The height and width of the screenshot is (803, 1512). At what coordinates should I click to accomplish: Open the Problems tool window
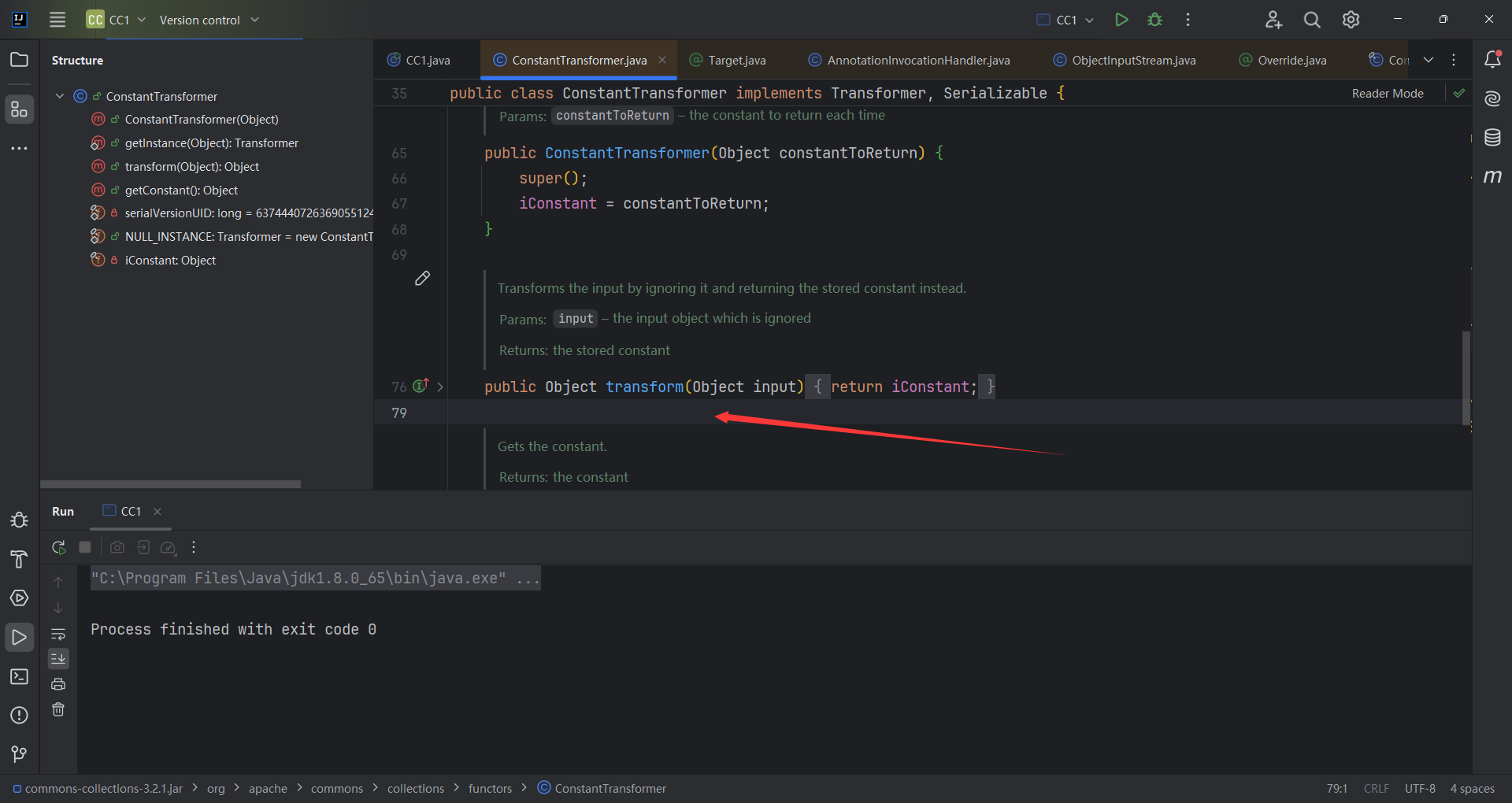click(x=19, y=715)
